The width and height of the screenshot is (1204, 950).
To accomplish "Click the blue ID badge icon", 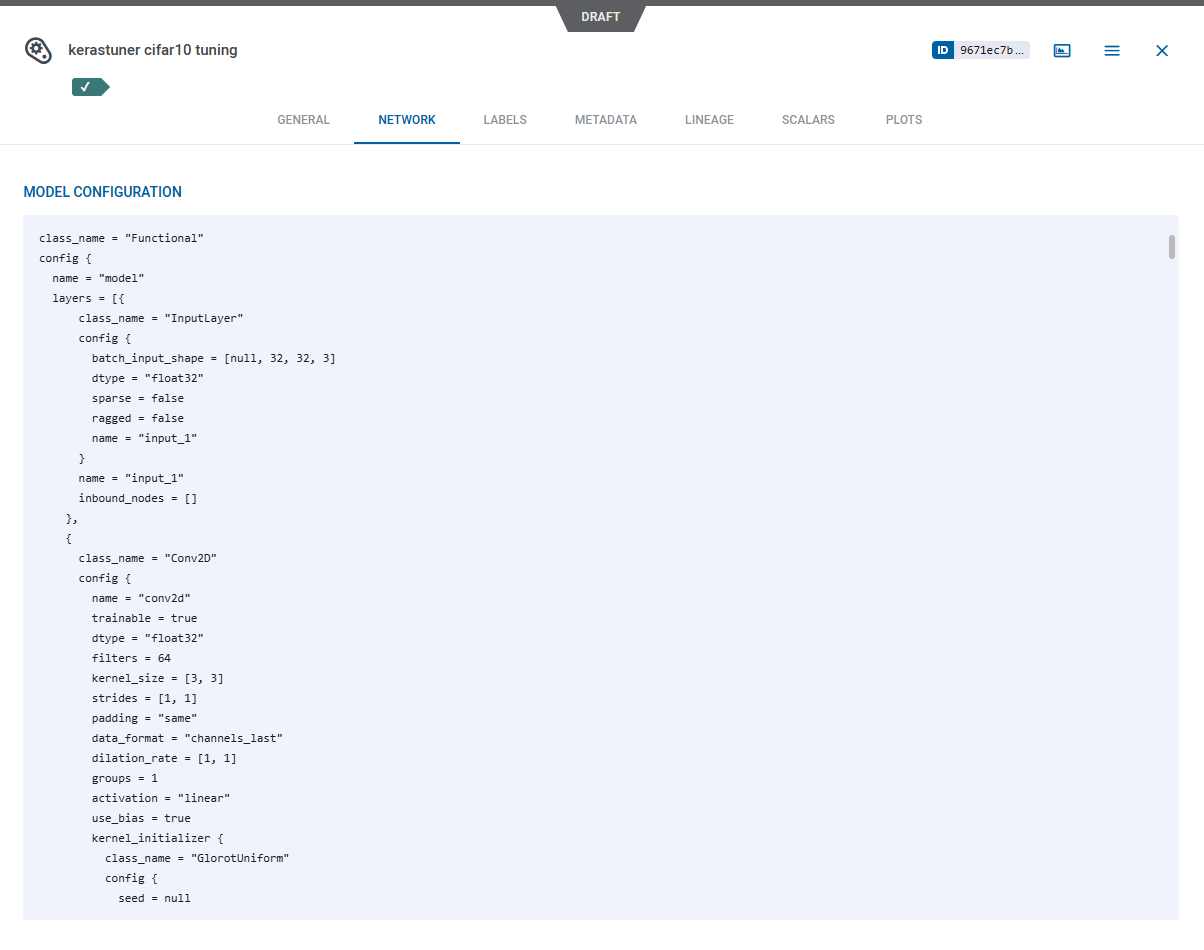I will [943, 50].
